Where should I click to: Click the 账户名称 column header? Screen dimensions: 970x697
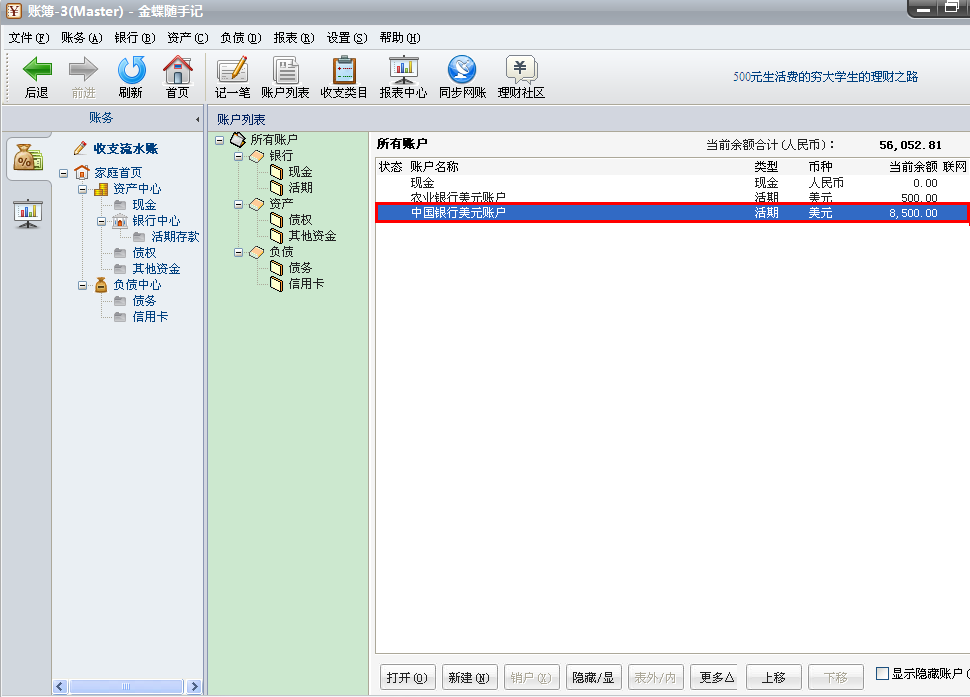pos(434,166)
